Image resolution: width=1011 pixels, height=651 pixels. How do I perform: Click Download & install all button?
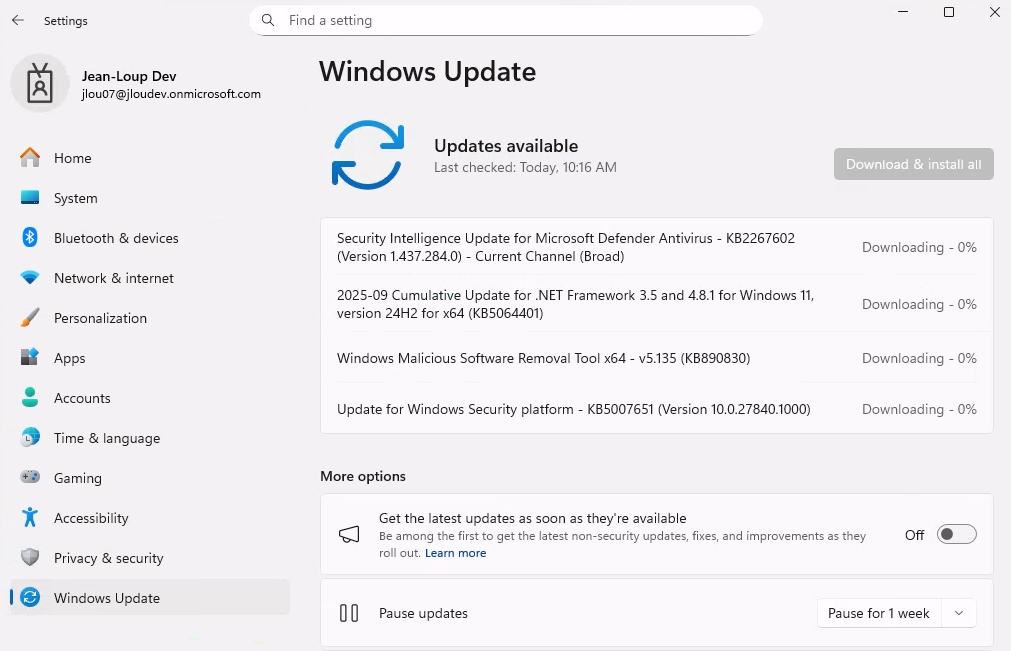[913, 164]
